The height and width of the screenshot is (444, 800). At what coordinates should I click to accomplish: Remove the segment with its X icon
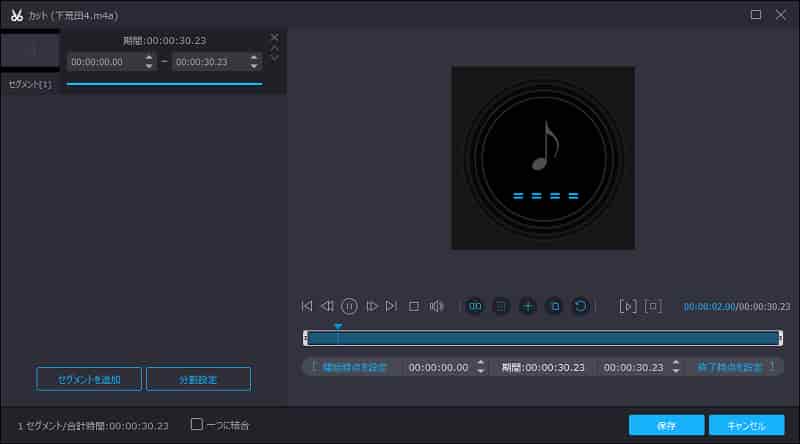point(275,37)
